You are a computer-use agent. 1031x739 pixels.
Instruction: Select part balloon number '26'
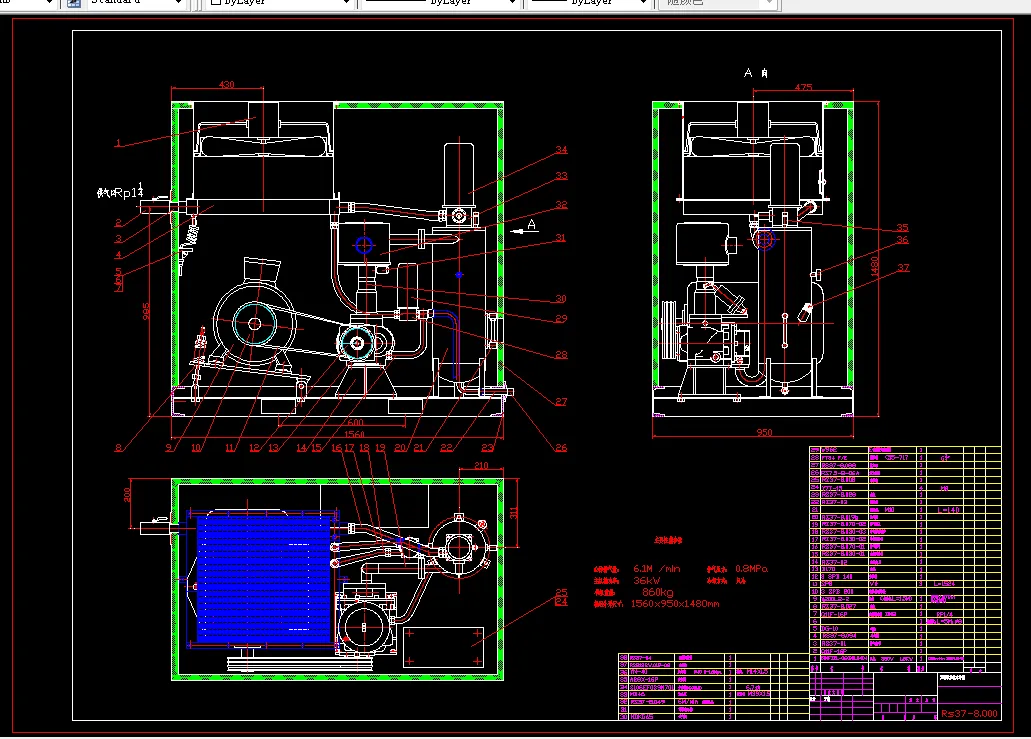pyautogui.click(x=561, y=448)
